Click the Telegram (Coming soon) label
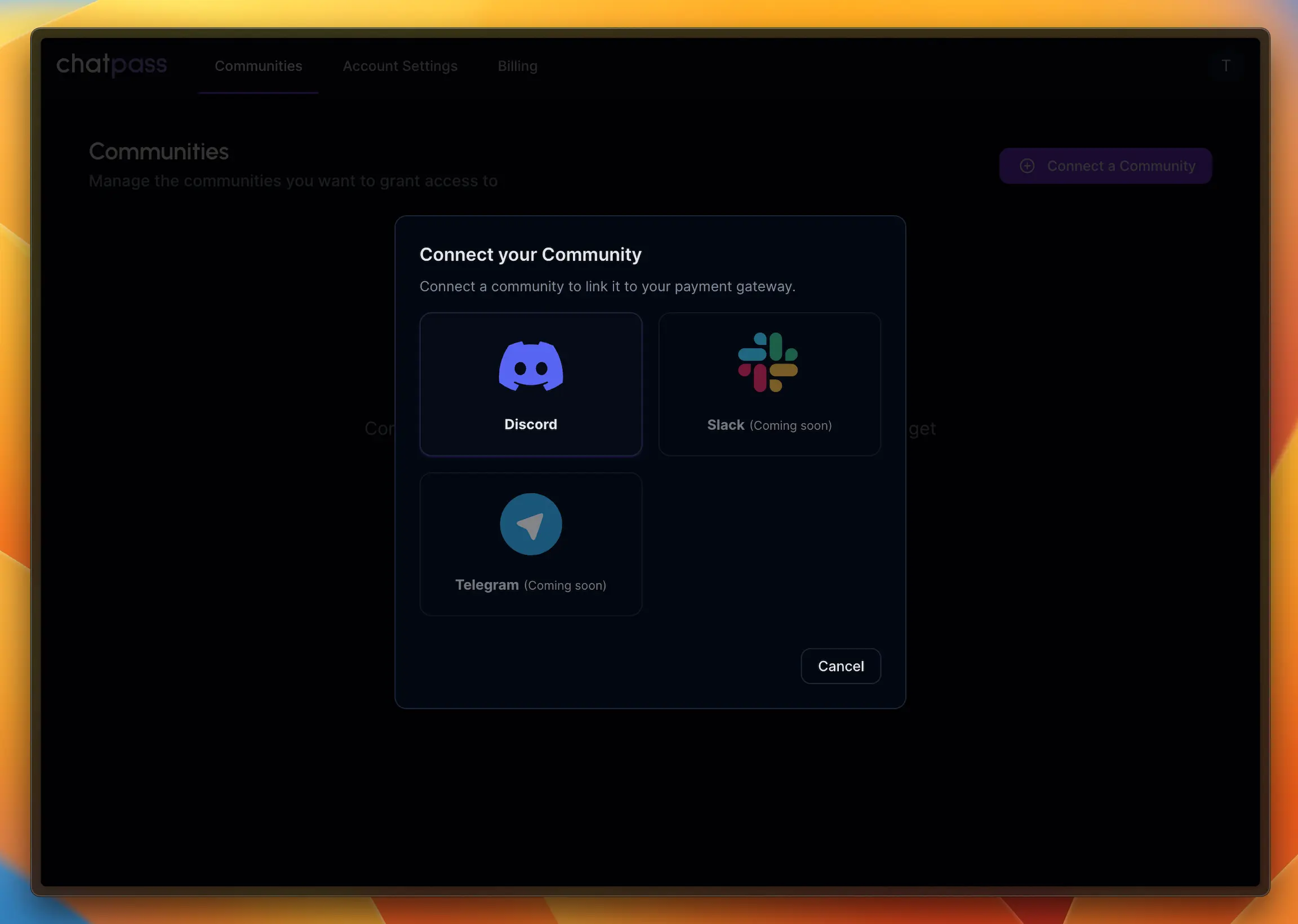This screenshot has width=1298, height=924. [531, 585]
